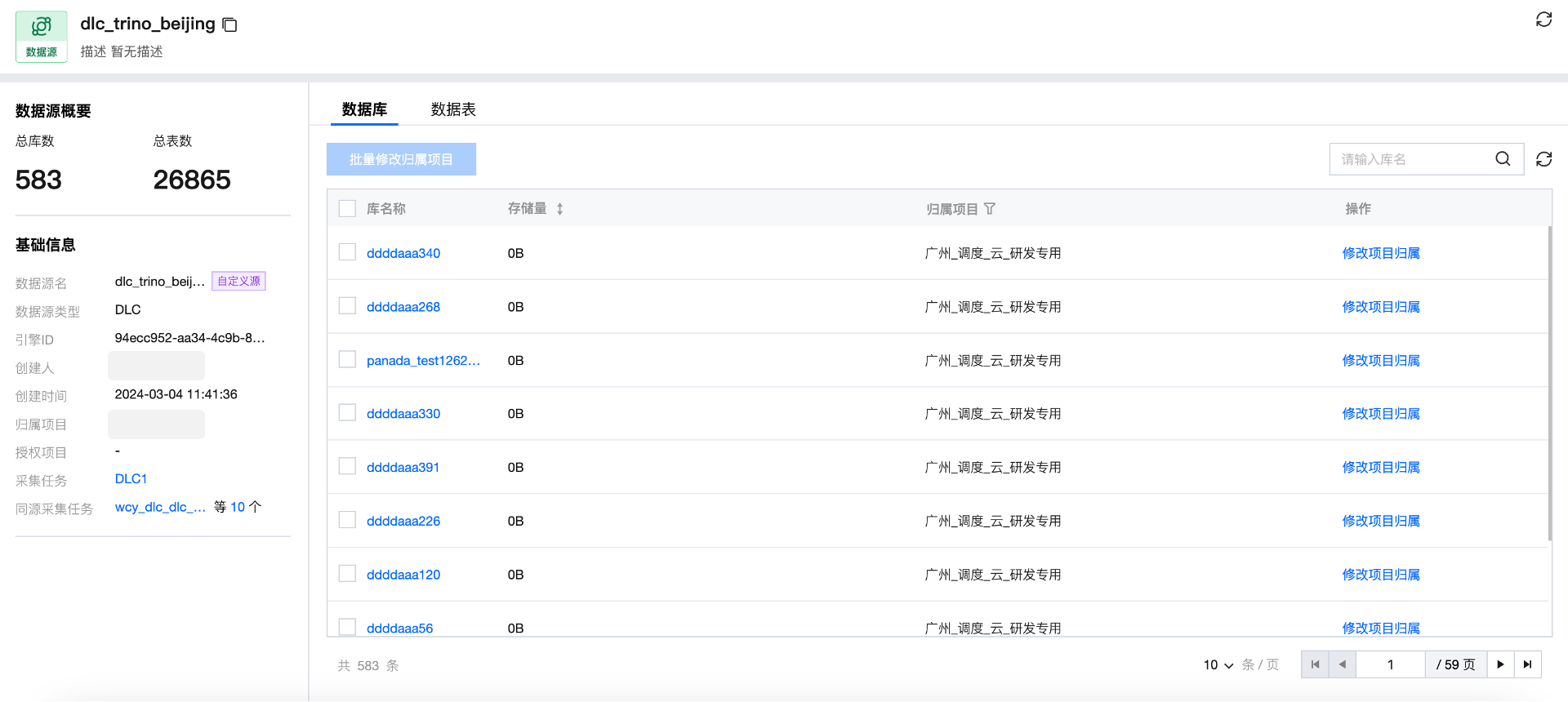Open the ddddaaa268 database link
This screenshot has height=702, width=1568.
point(403,307)
